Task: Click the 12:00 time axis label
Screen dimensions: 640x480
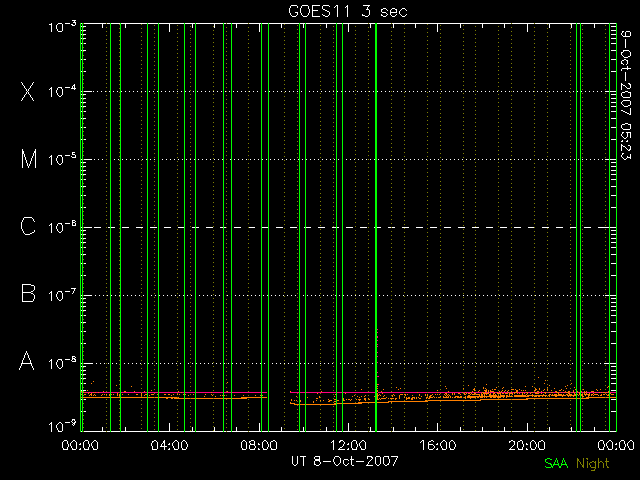Action: coord(348,445)
